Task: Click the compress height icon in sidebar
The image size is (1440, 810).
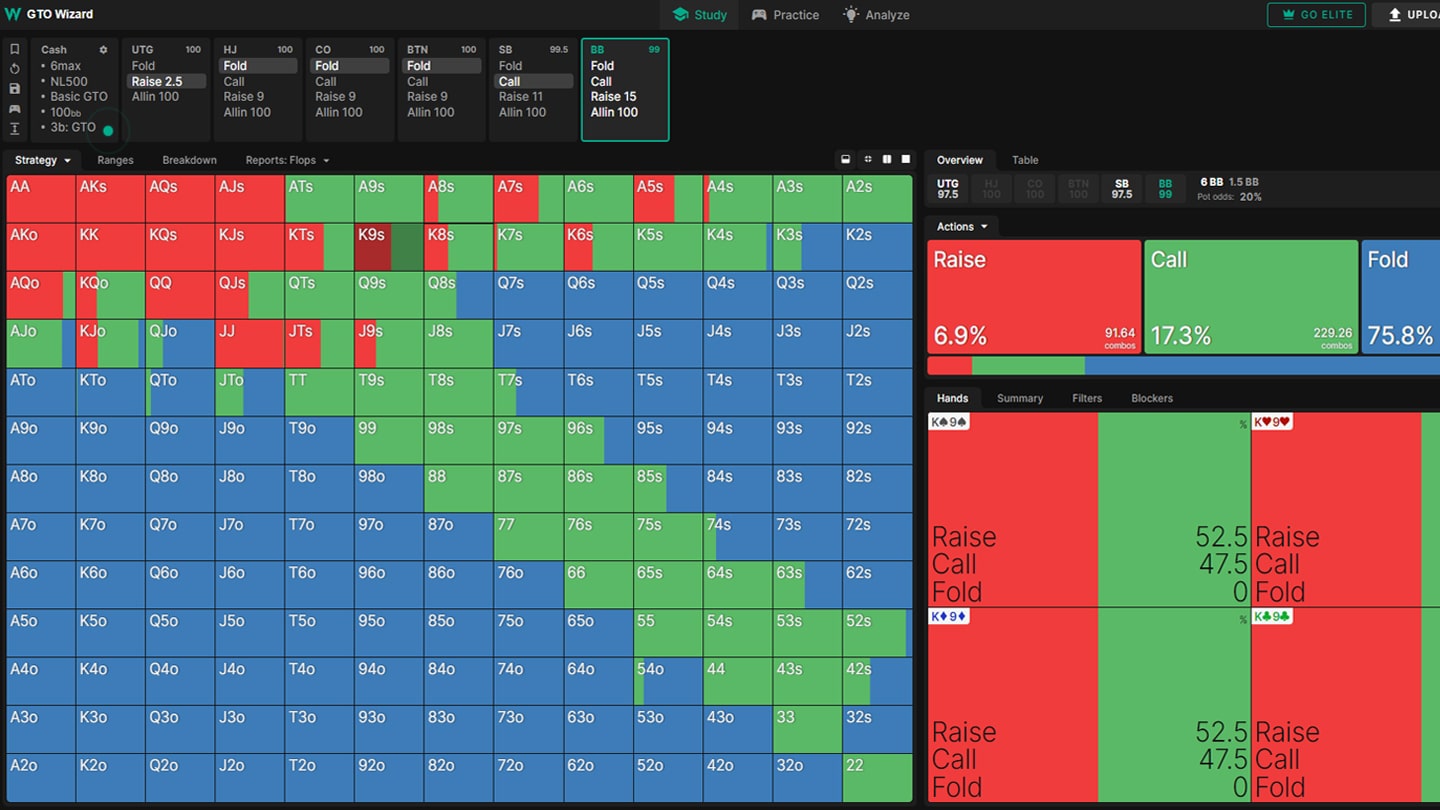Action: click(14, 129)
